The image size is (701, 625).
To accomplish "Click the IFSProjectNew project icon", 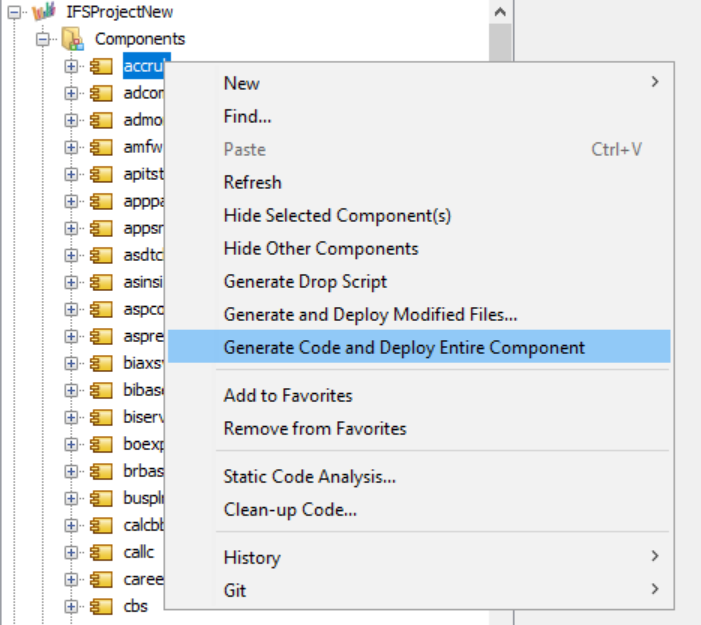I will pos(43,13).
